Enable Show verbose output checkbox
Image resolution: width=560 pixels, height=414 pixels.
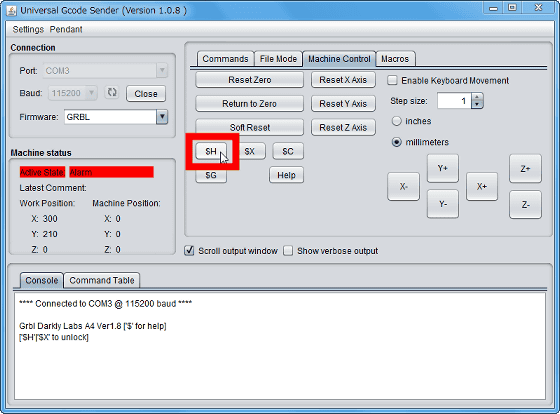point(288,251)
